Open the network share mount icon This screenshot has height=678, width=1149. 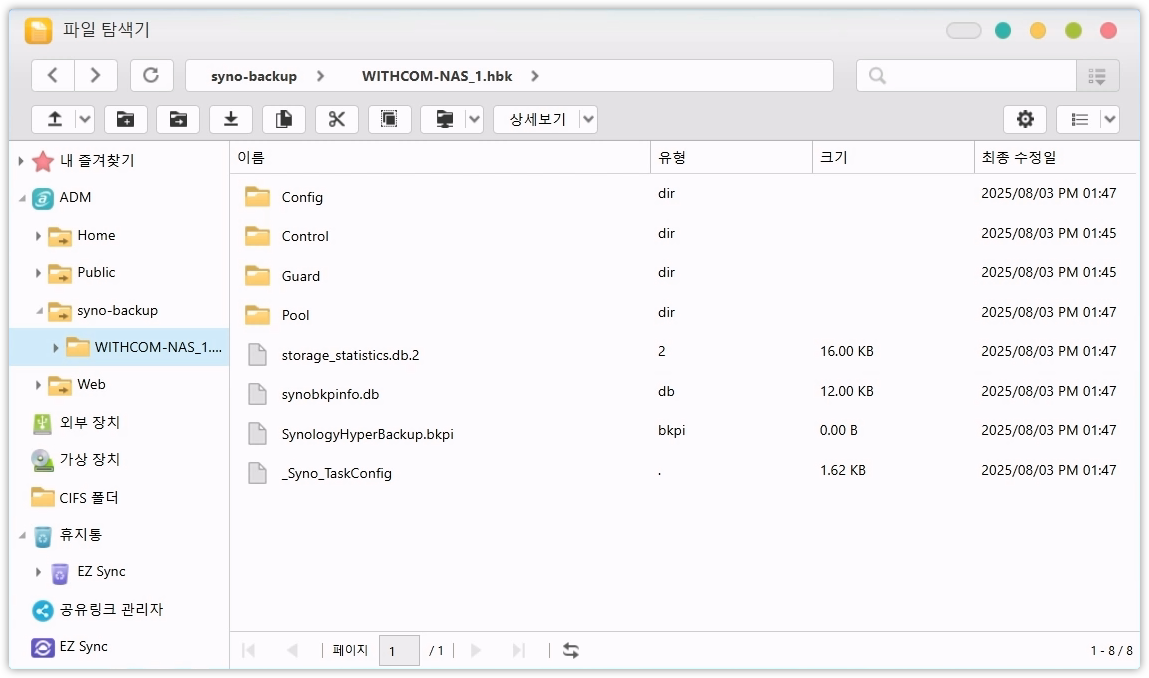441,119
